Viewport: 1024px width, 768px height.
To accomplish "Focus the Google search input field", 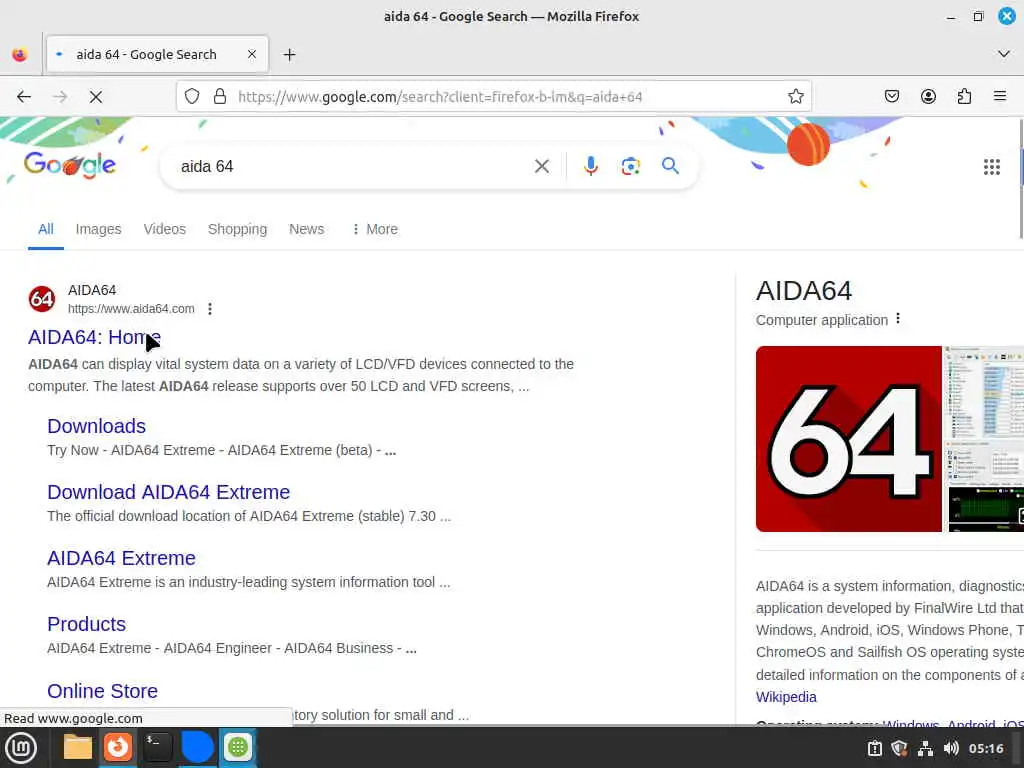I will 353,167.
